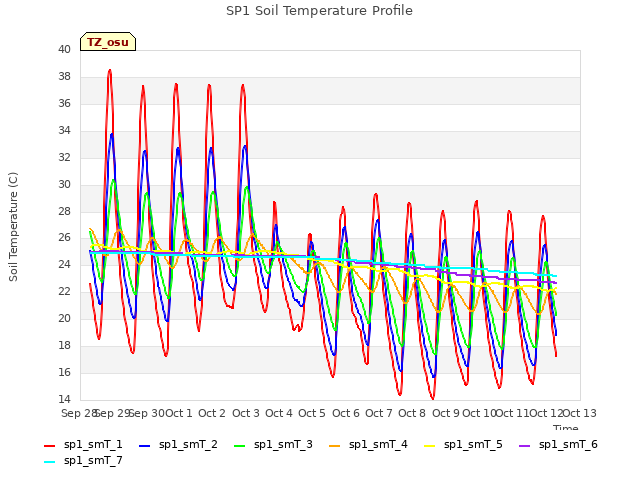Click the blue sp1_smT_2 legend swatch
640x480 pixels.
click(x=144, y=446)
